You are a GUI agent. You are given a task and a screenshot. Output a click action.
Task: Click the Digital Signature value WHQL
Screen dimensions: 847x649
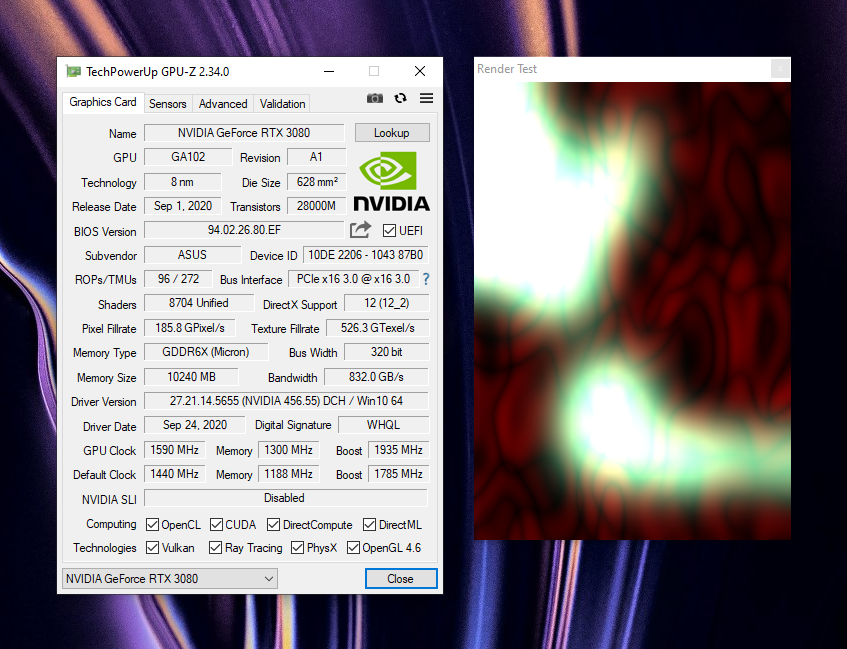point(384,425)
